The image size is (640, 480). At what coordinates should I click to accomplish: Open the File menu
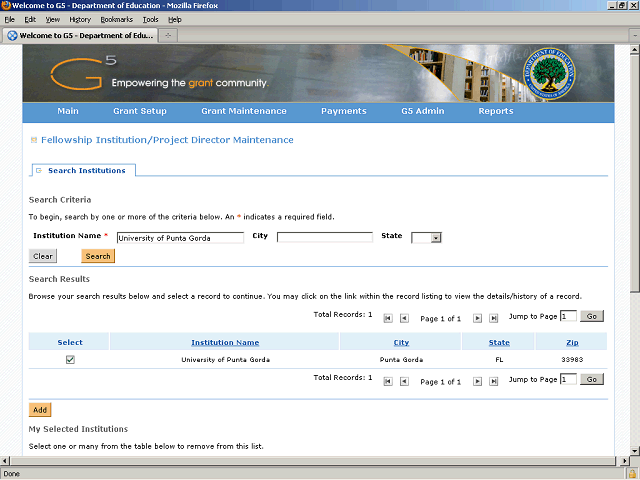(9, 20)
